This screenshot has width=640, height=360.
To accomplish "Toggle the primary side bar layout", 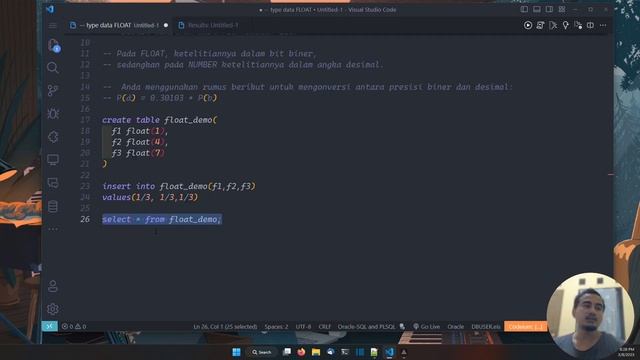I will pyautogui.click(x=524, y=9).
